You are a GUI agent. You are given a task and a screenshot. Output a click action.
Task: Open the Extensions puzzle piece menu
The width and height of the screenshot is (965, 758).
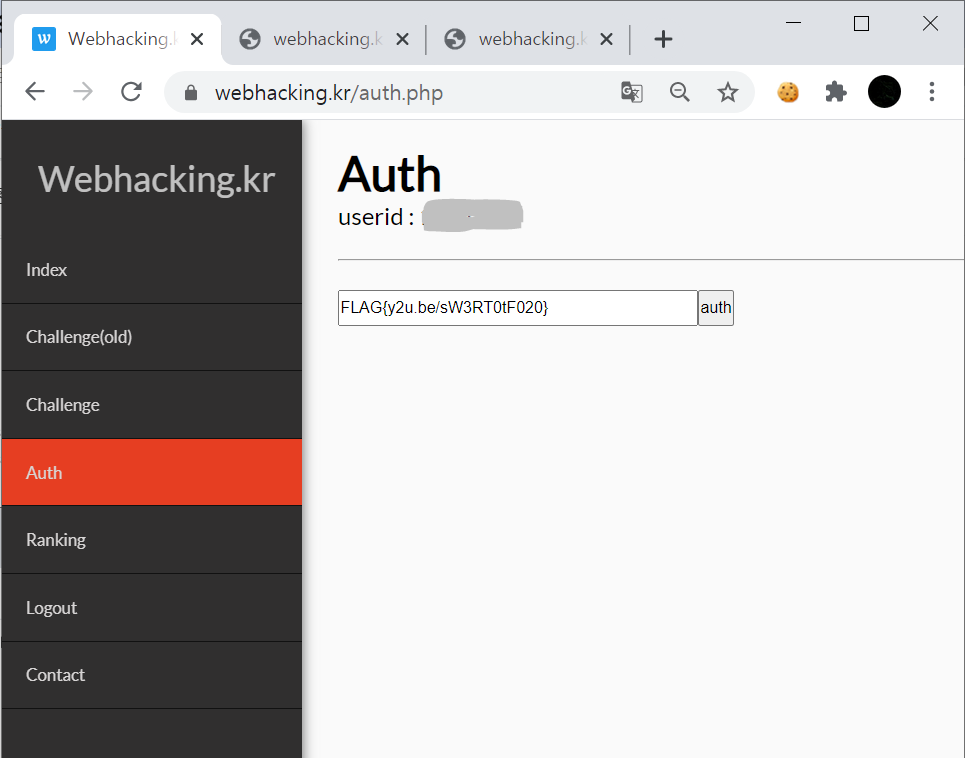836,92
